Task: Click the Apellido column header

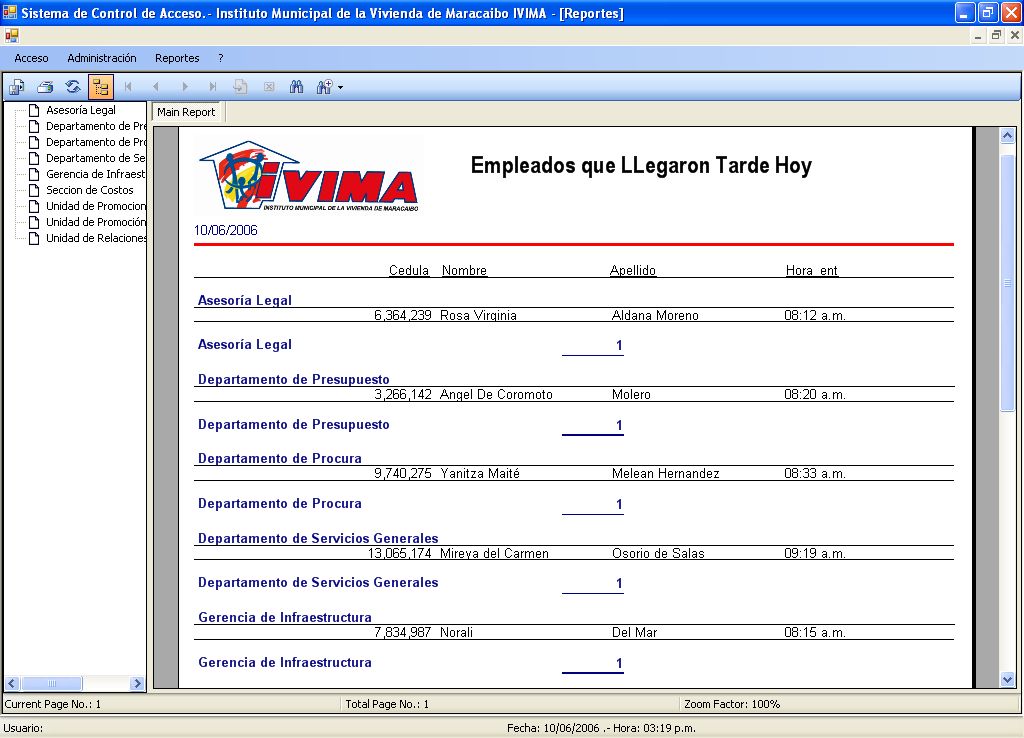Action: point(633,270)
